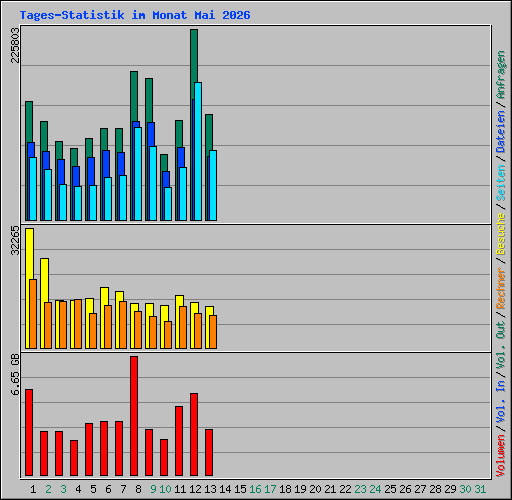Screen dimensions: 512x500
Task: Click the Anfragen legend text
Action: [x=501, y=75]
